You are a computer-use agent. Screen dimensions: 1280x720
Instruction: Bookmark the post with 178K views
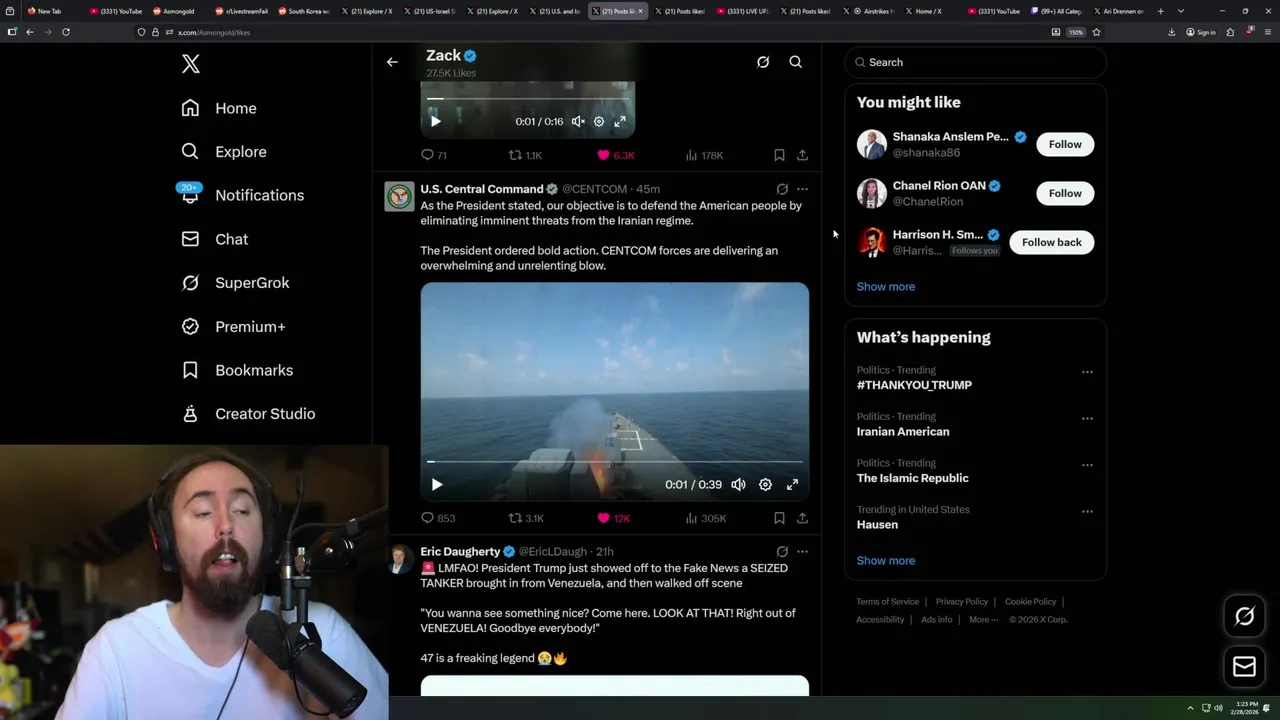(x=779, y=155)
